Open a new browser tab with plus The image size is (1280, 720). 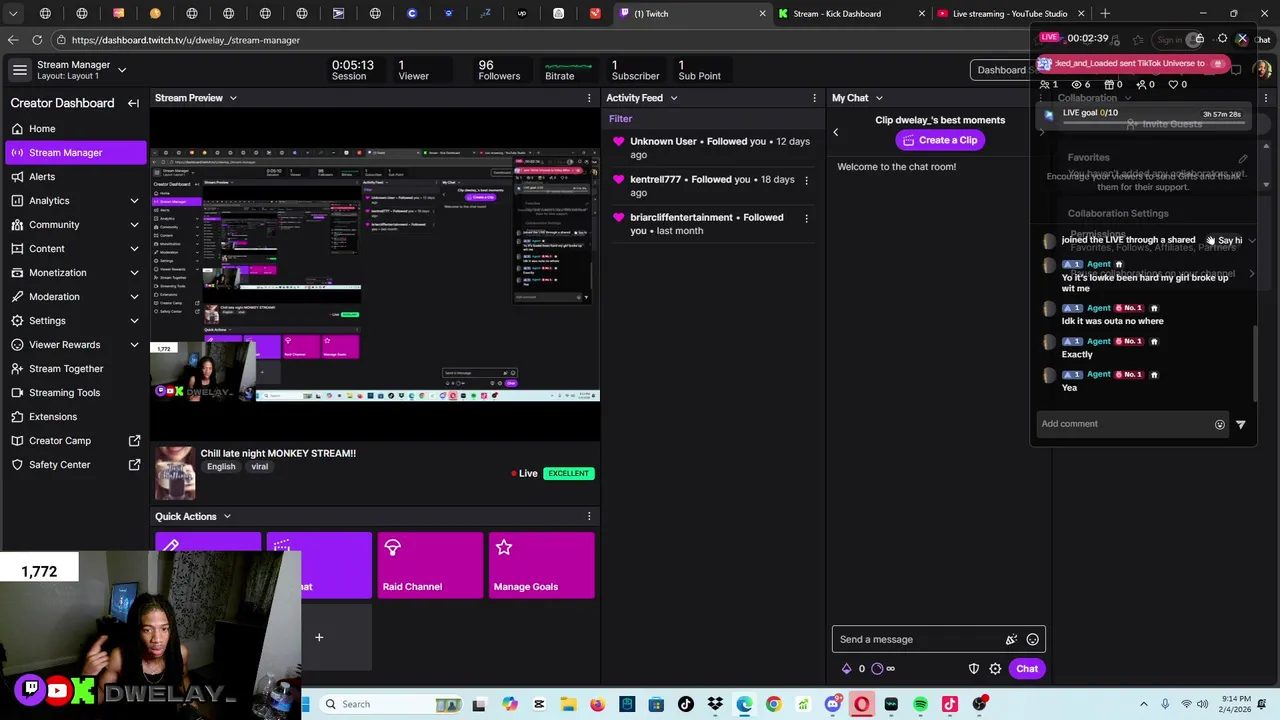pos(1105,14)
